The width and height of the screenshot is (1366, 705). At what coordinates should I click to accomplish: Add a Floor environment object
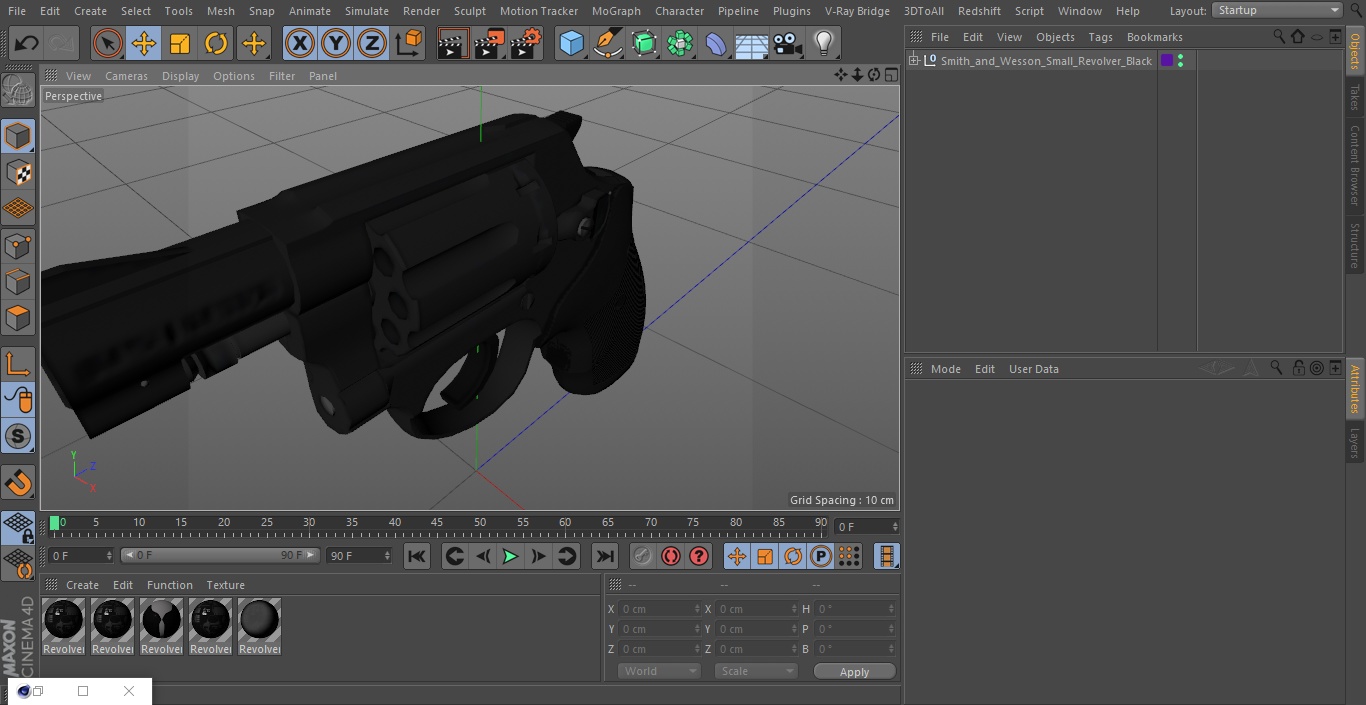[752, 44]
